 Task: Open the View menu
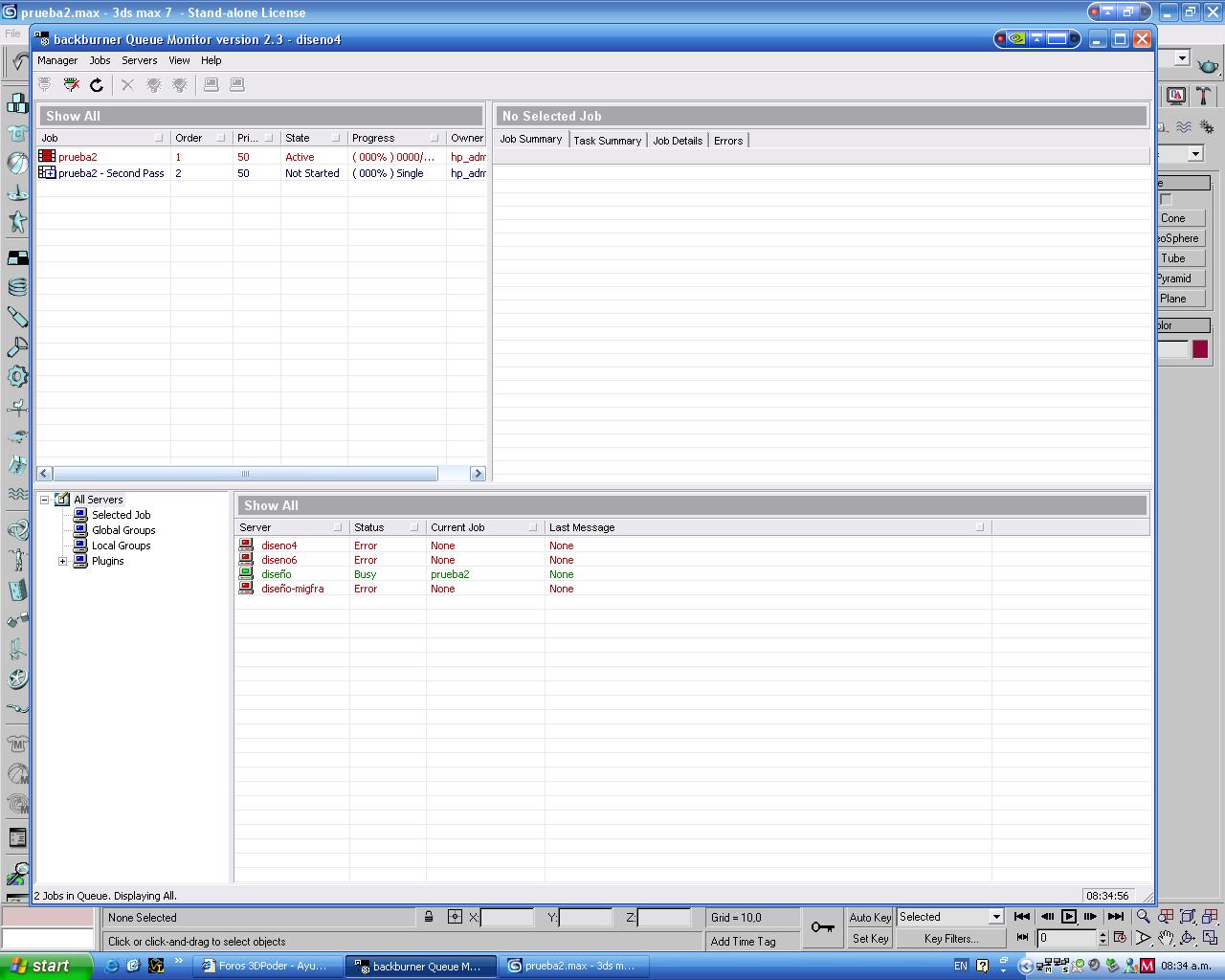pyautogui.click(x=179, y=60)
